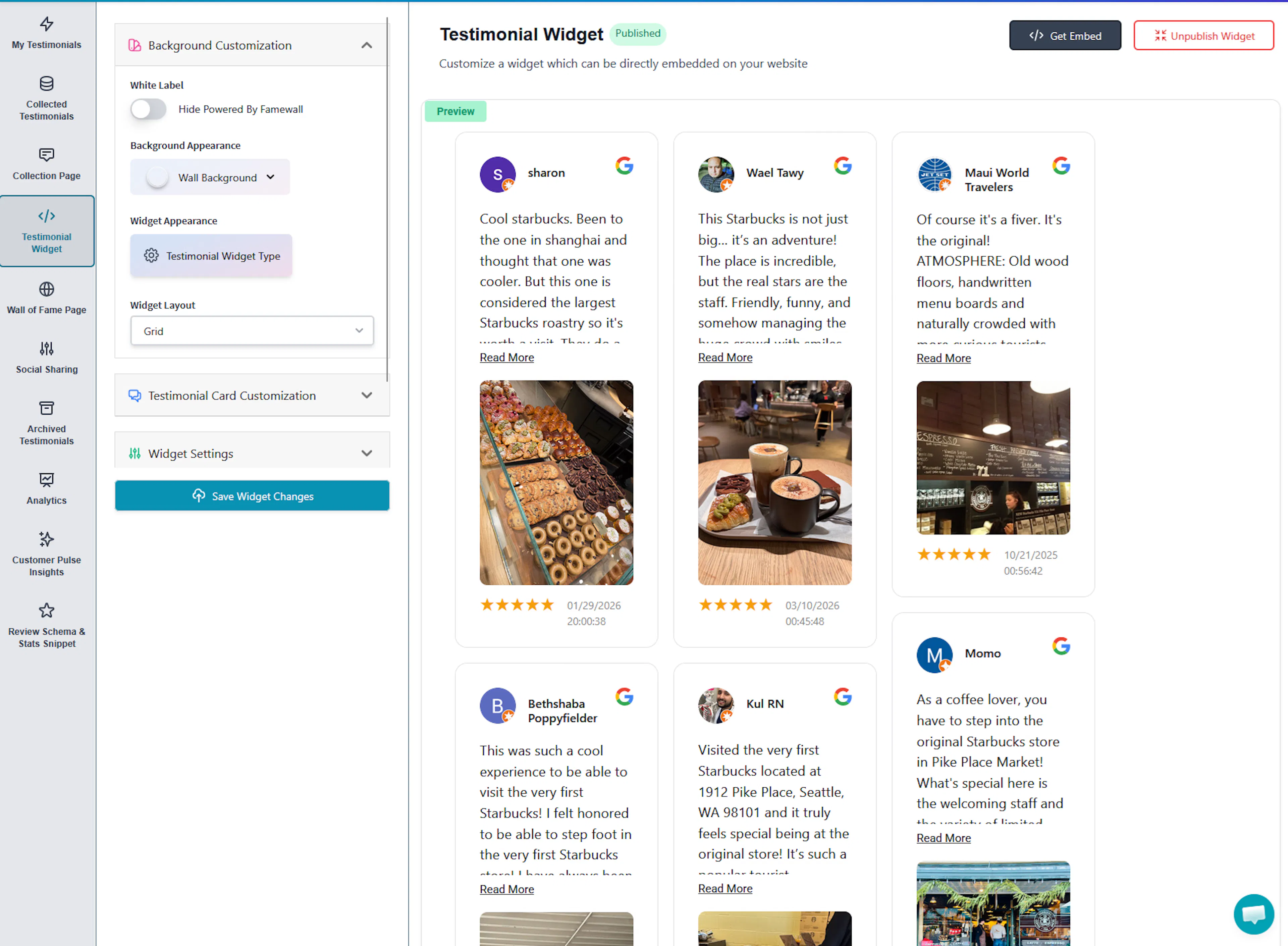Read More on Kul RN's review

tap(725, 889)
